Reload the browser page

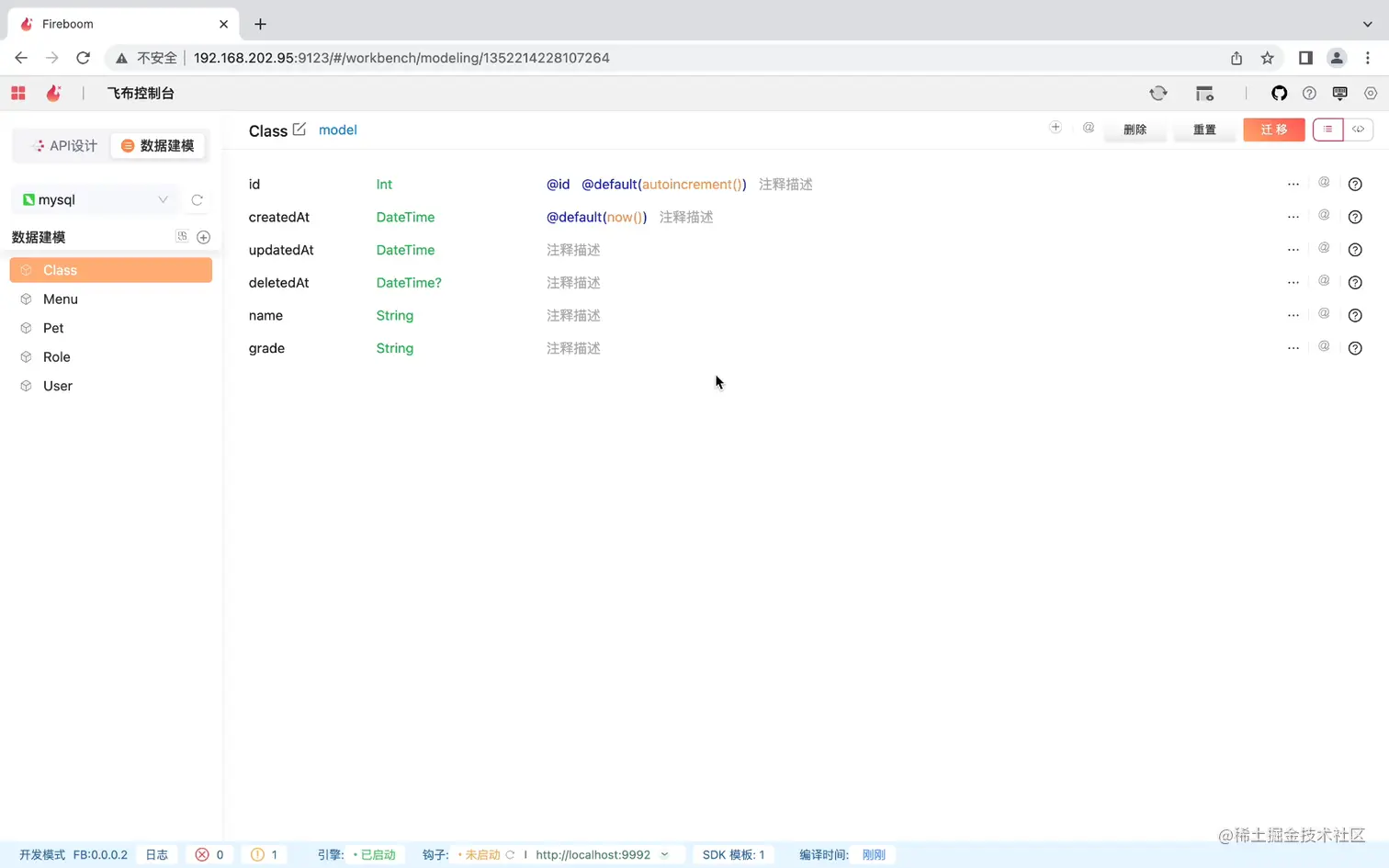point(83,58)
